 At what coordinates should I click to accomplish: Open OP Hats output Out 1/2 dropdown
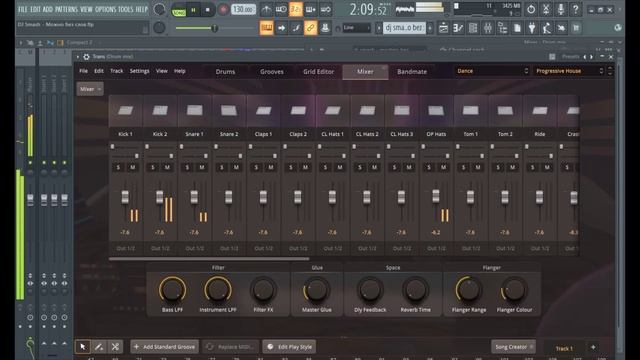coord(436,248)
